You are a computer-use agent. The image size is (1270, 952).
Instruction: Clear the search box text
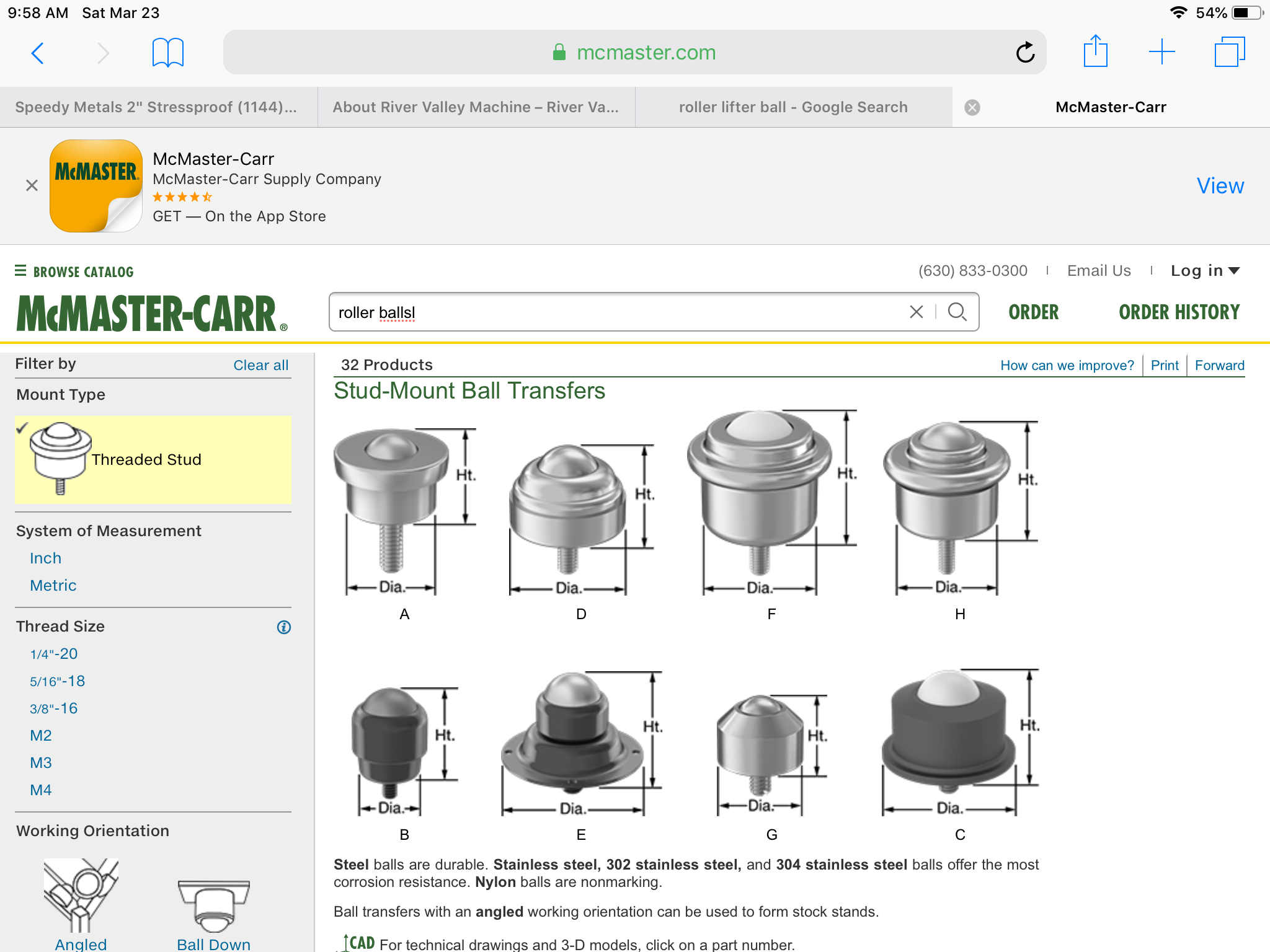917,312
